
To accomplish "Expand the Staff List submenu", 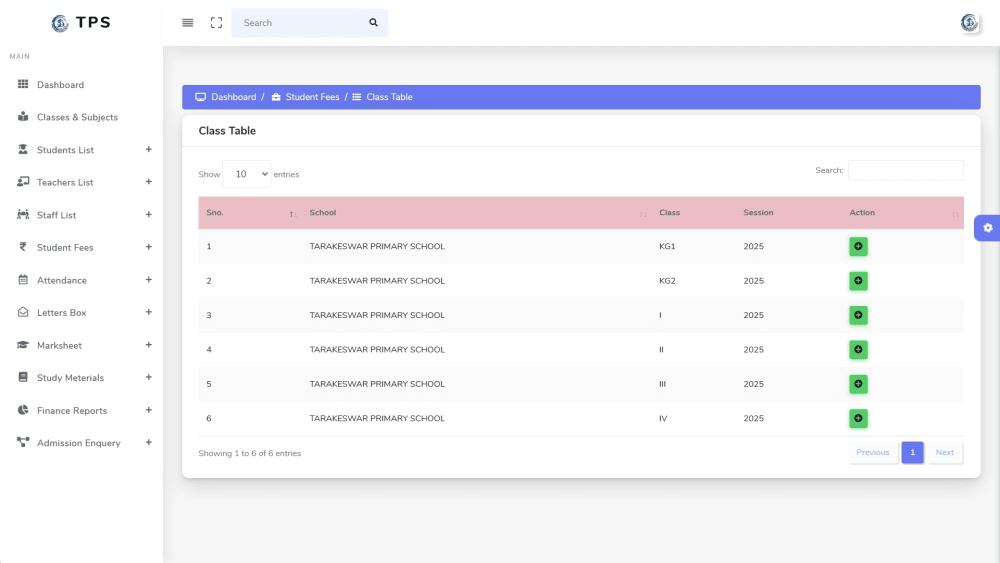I will (x=149, y=214).
